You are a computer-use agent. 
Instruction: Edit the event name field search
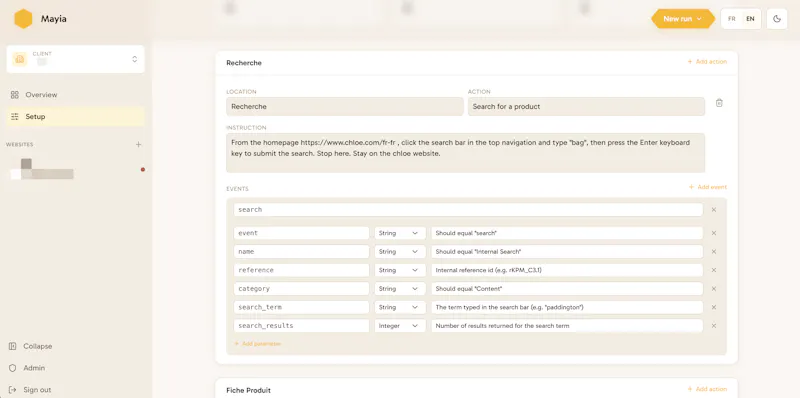tap(468, 210)
